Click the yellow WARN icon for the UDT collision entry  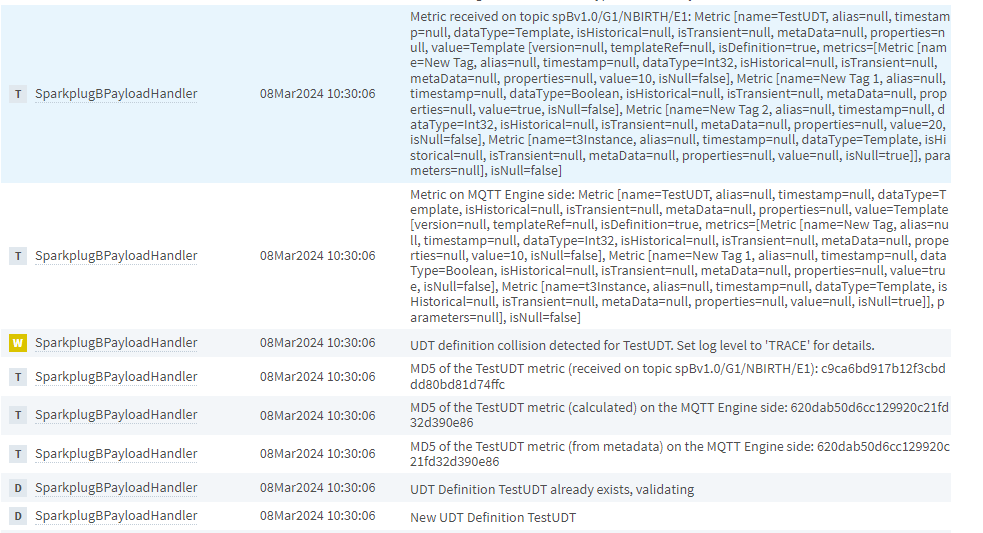[18, 343]
